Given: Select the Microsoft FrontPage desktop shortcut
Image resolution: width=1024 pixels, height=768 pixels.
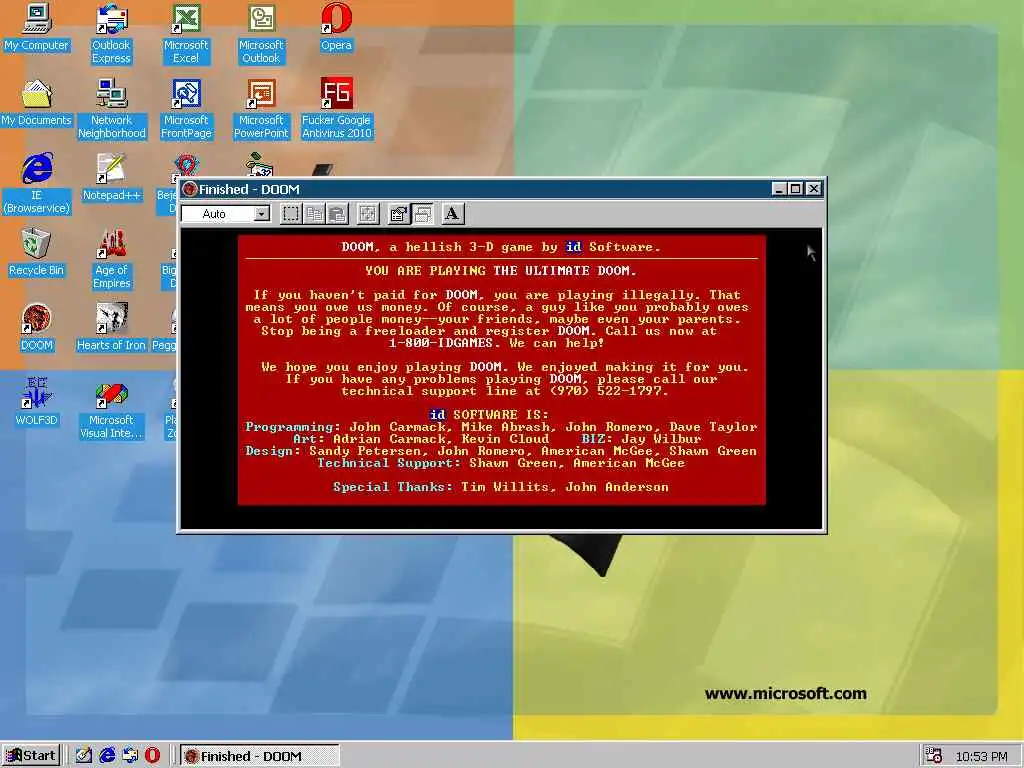Looking at the screenshot, I should point(186,110).
